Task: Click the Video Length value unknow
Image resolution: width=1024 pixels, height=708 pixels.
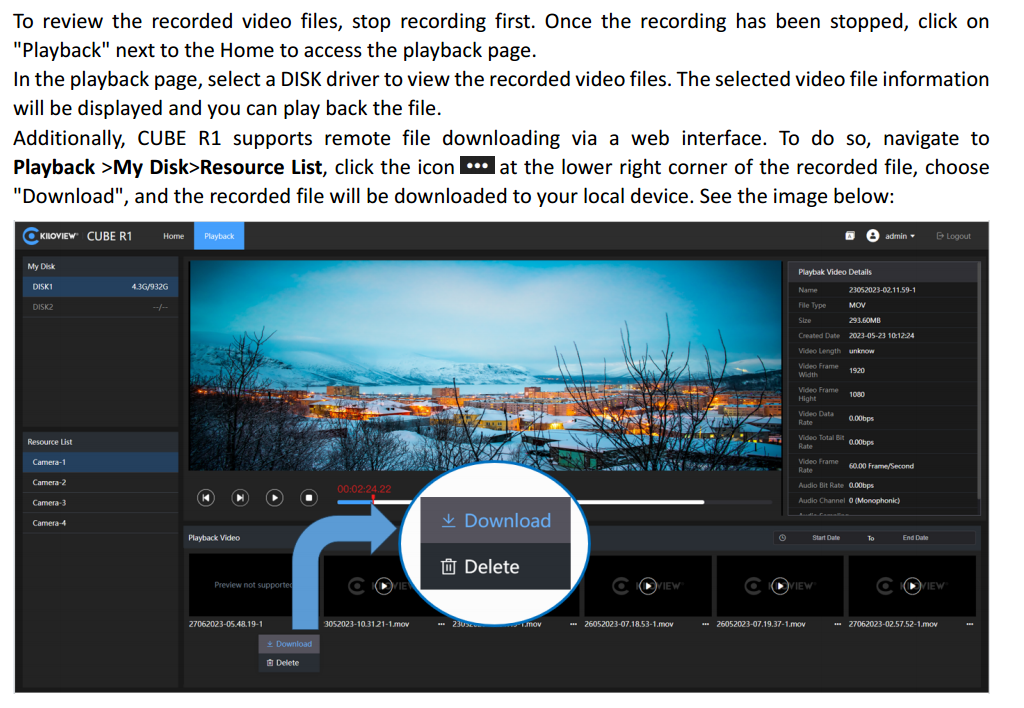Action: point(861,351)
